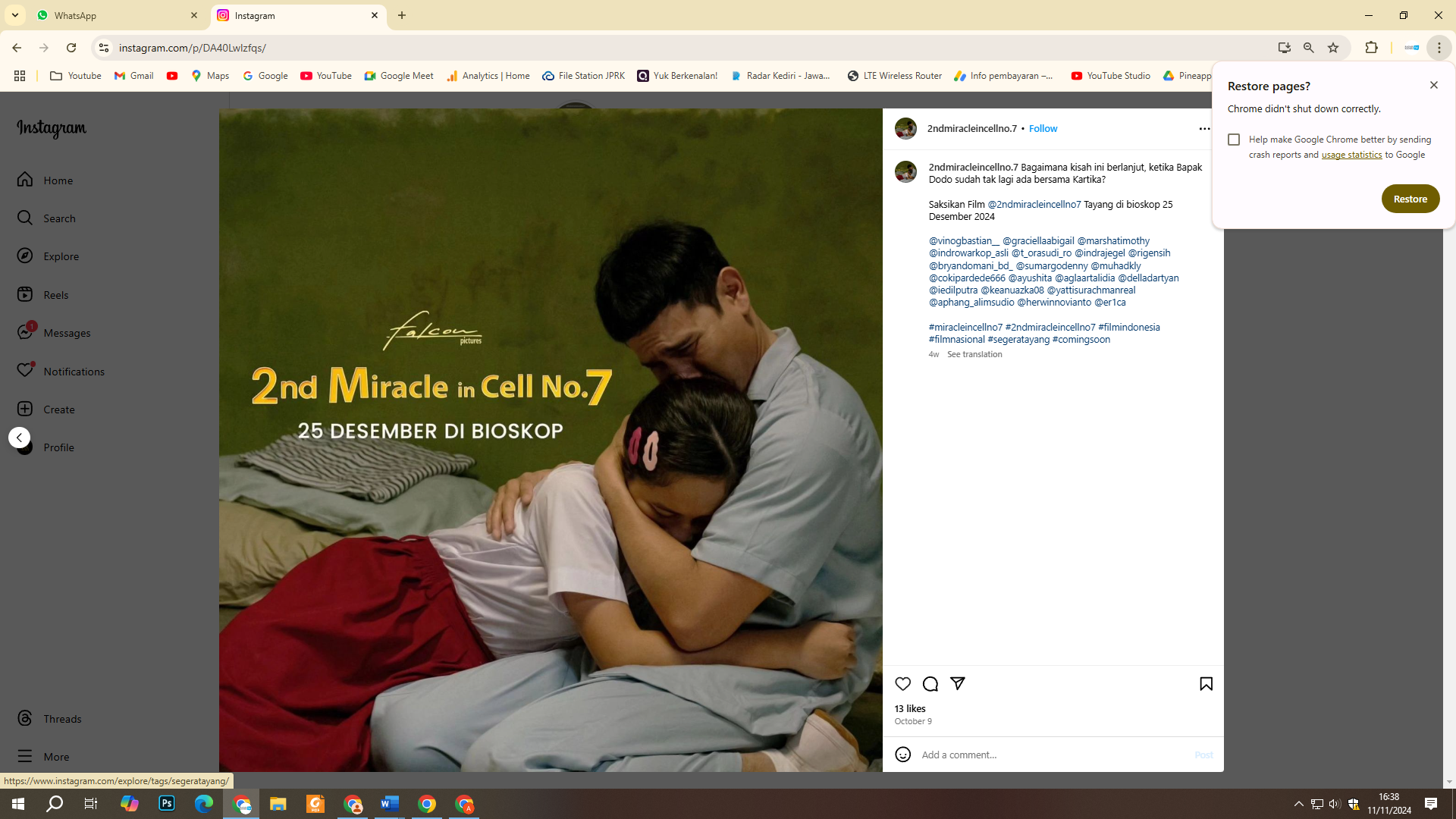View the 13 likes list

[910, 709]
